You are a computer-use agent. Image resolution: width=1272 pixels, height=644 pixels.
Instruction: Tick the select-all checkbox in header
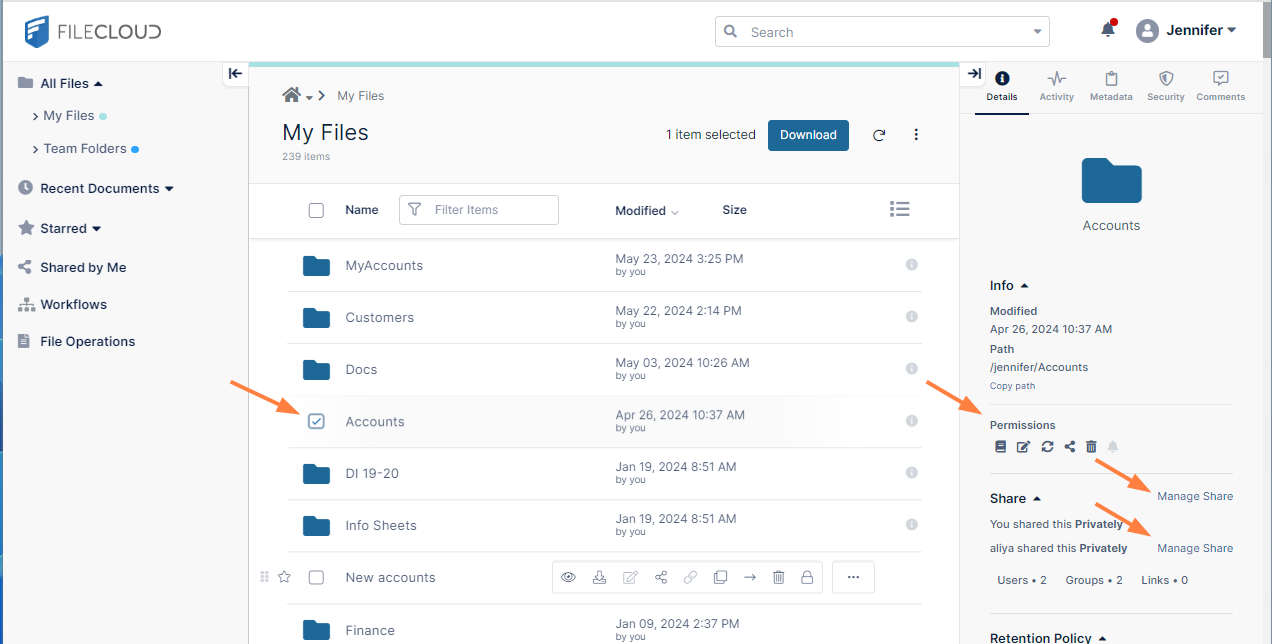(316, 210)
